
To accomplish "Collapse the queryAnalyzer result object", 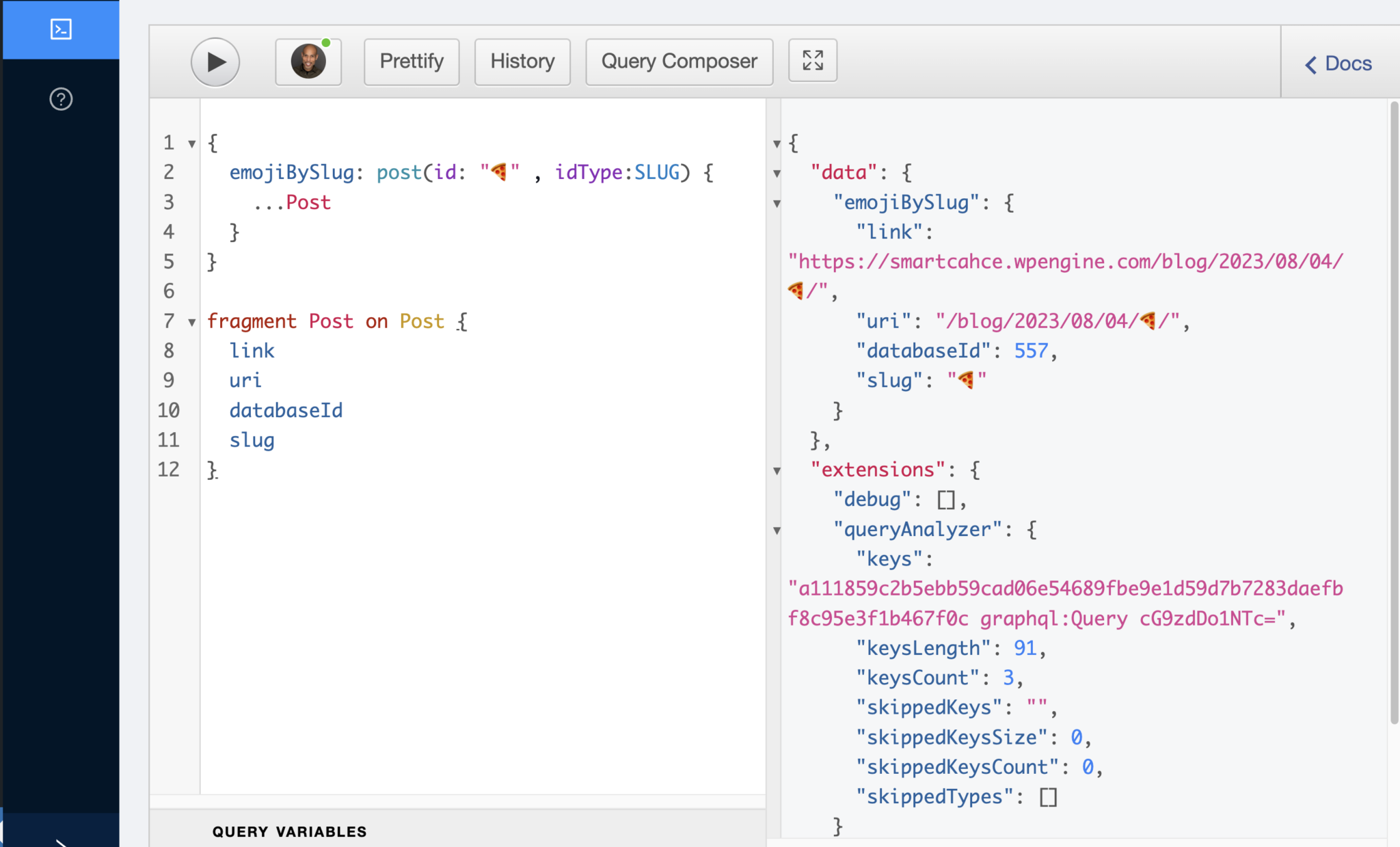I will 778,530.
